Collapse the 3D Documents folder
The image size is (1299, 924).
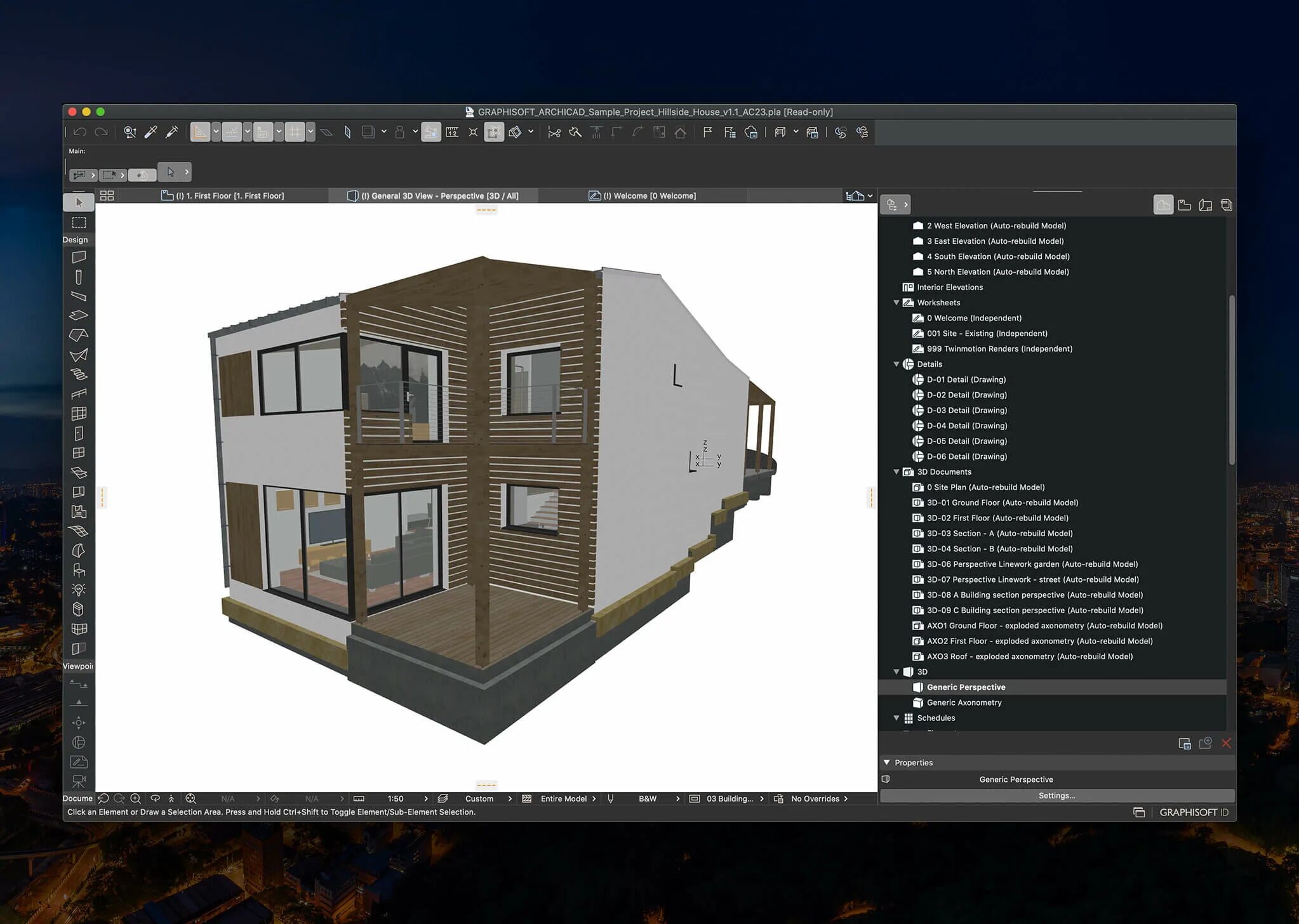click(896, 472)
